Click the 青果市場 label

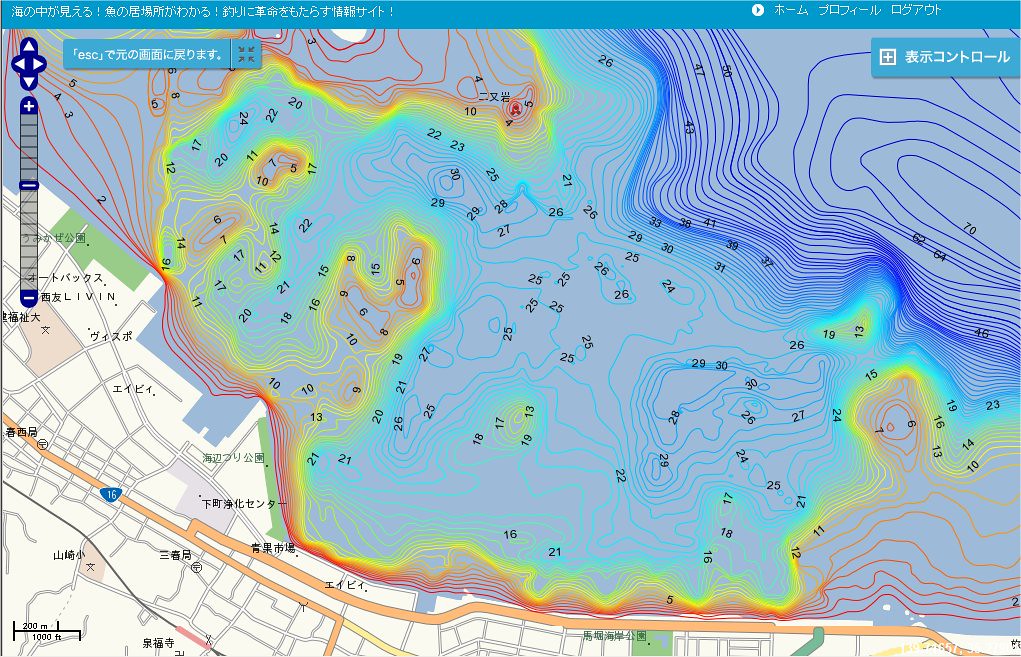[x=273, y=549]
